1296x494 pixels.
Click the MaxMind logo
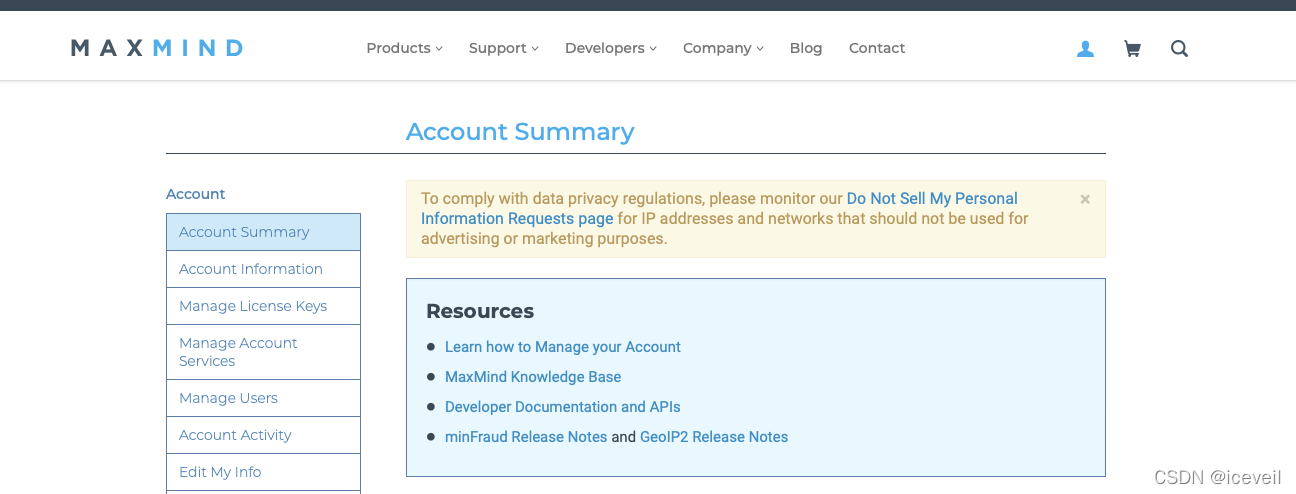pyautogui.click(x=157, y=48)
